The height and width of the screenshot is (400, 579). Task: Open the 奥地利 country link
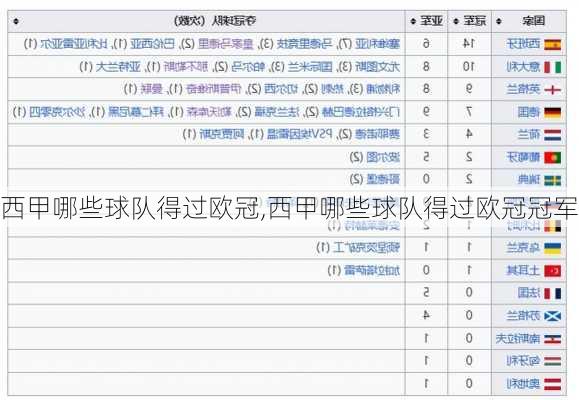523,384
